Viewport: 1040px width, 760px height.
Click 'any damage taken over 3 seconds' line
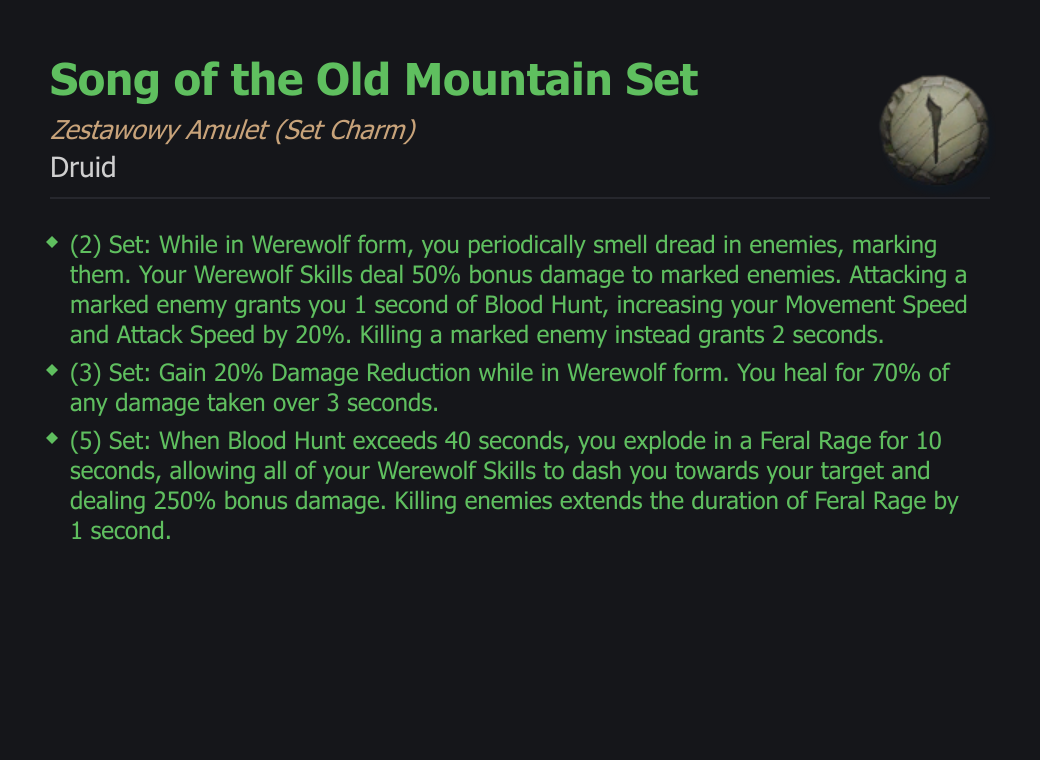click(254, 403)
